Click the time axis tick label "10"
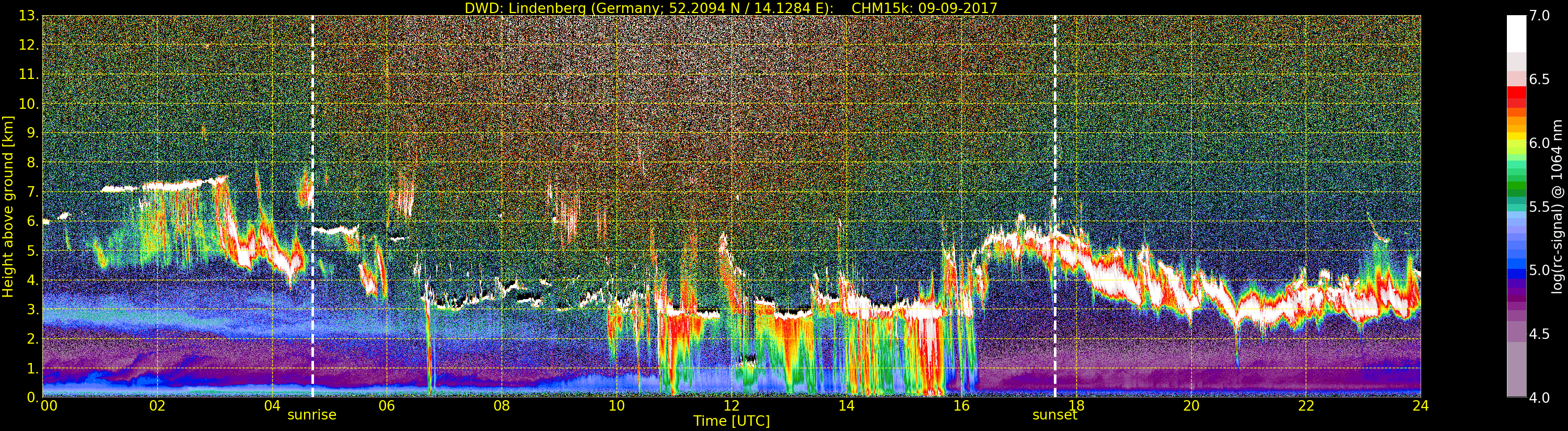 617,405
